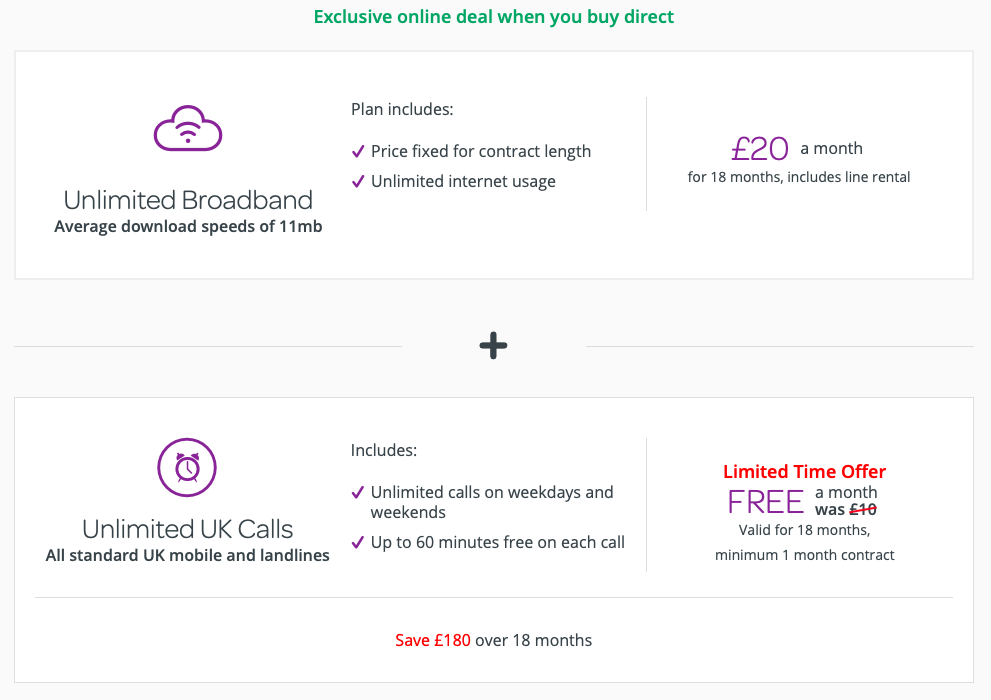Select the Unlimited Broadband heading
The height and width of the screenshot is (700, 991).
188,199
